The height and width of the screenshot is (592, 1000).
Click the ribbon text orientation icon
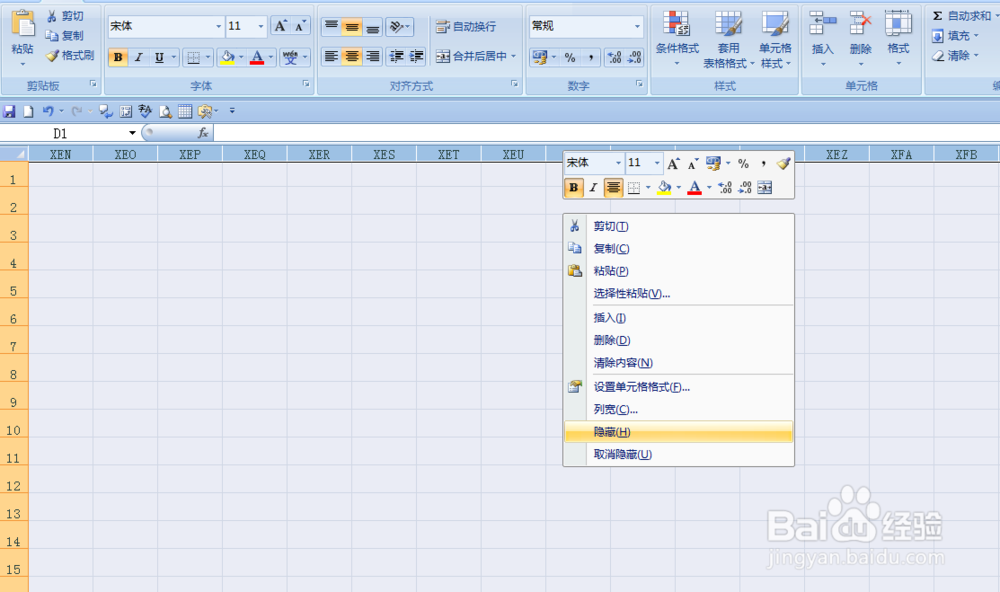click(397, 26)
